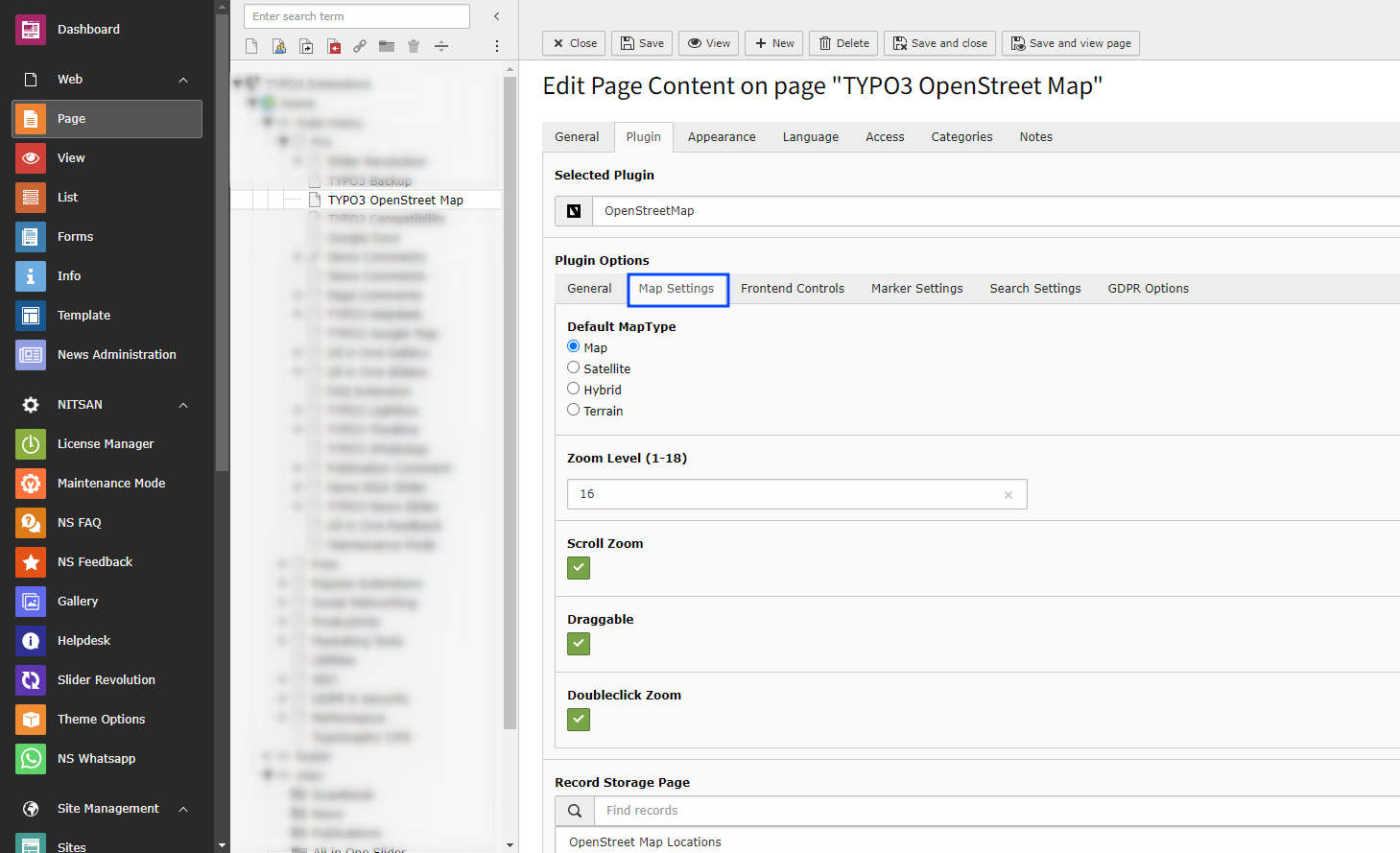Image resolution: width=1400 pixels, height=853 pixels.
Task: Collapse the Web module group
Action: tap(183, 80)
